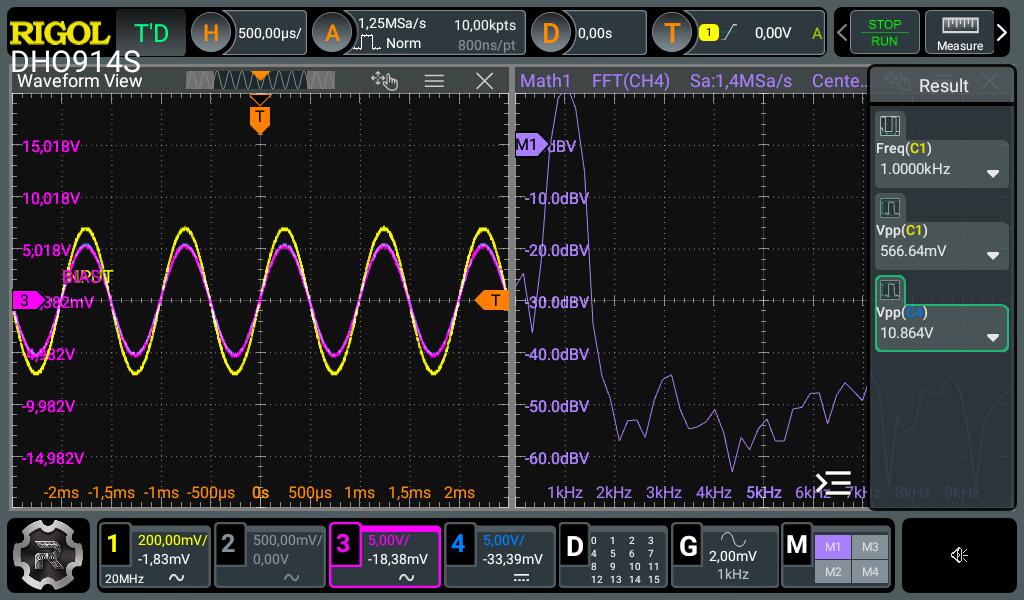Click the trigger source channel 1 badge

coord(709,32)
